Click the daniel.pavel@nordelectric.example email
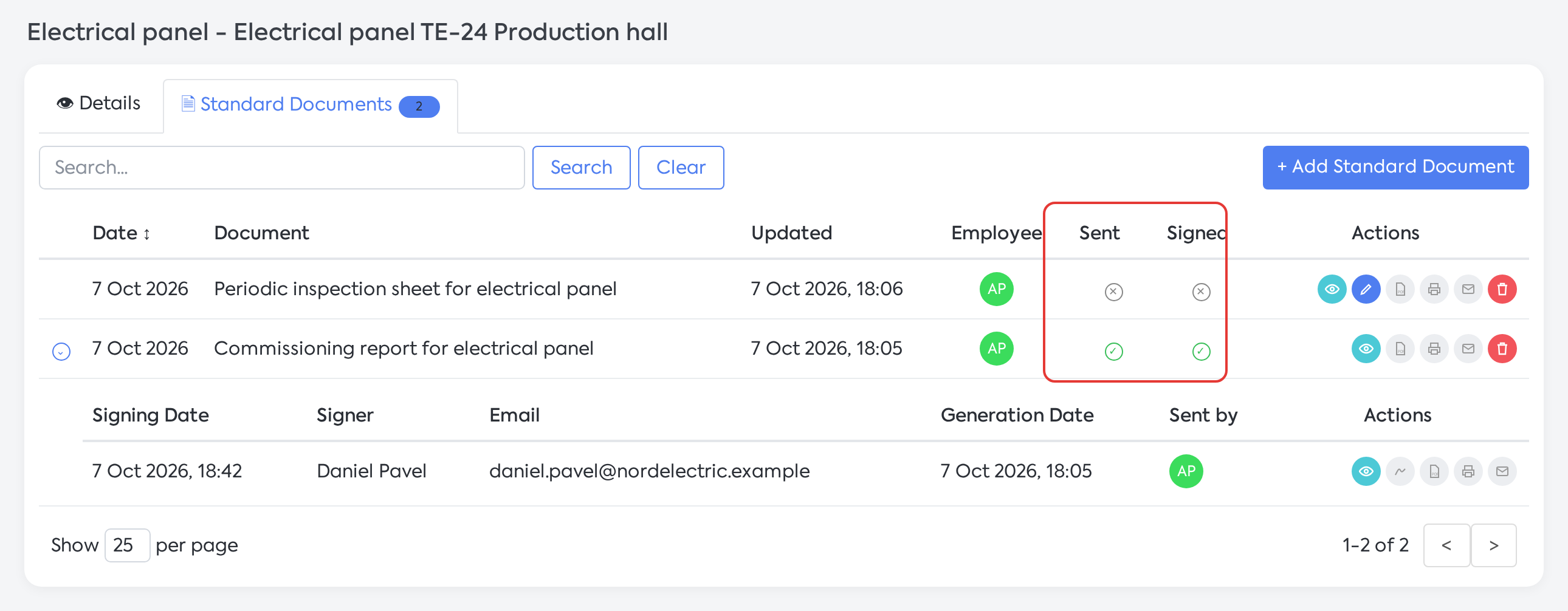 coord(649,471)
